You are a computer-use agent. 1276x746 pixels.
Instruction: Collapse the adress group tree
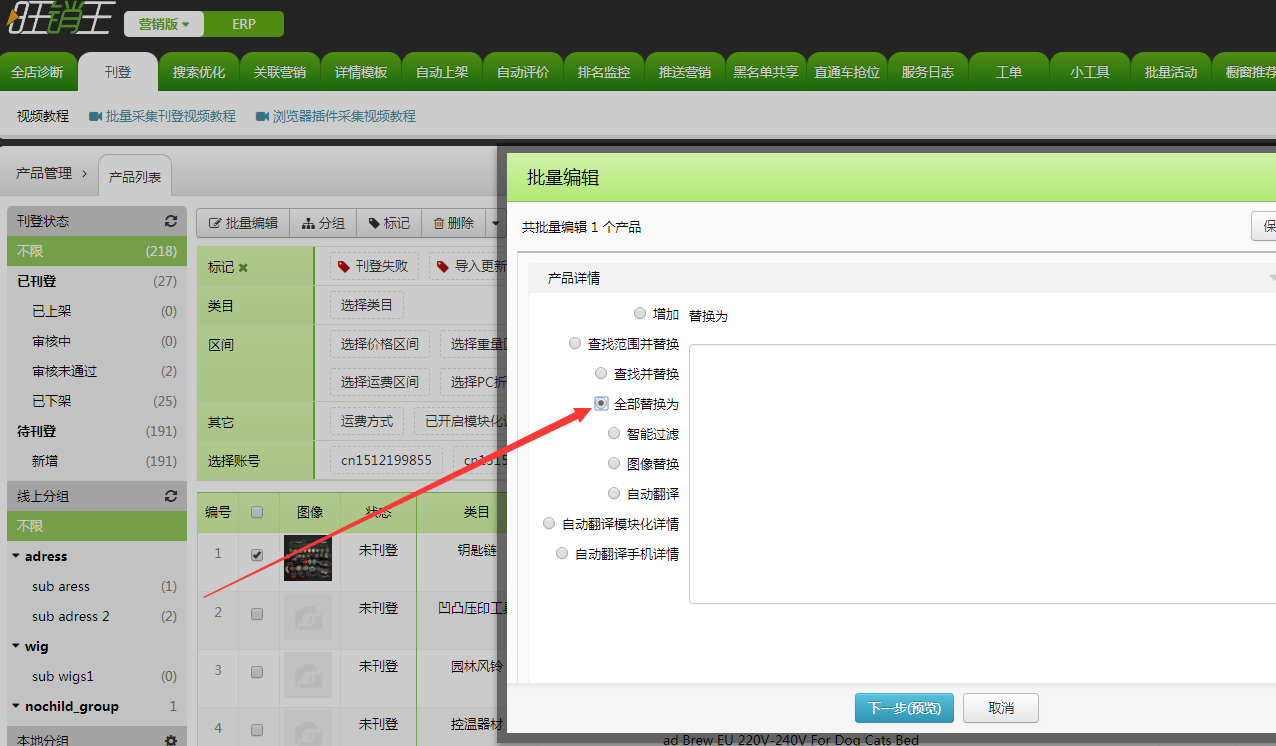[16, 556]
